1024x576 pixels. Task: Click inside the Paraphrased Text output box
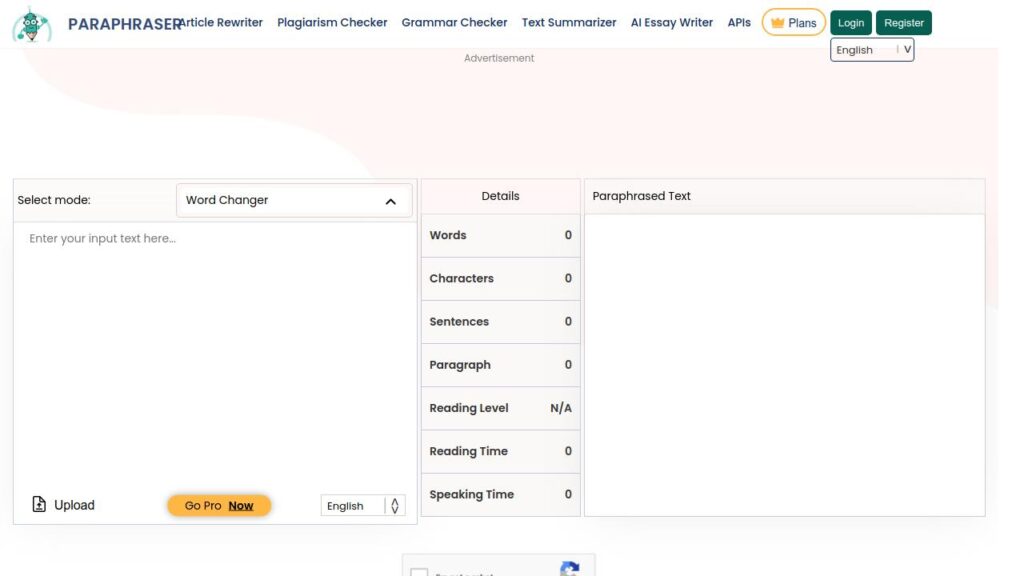784,365
